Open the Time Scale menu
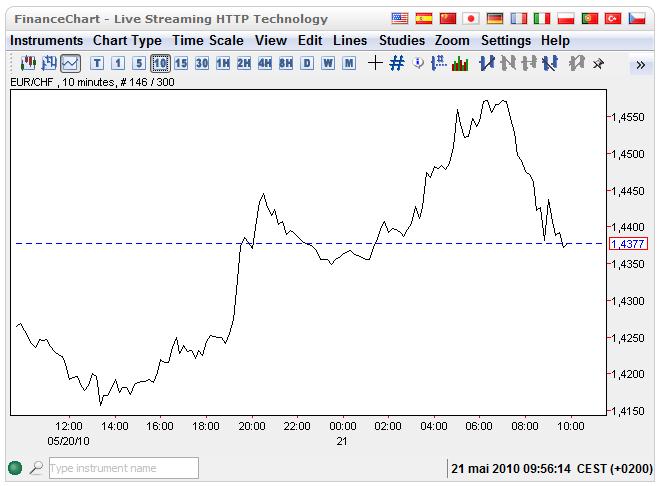The width and height of the screenshot is (663, 486). pyautogui.click(x=208, y=41)
